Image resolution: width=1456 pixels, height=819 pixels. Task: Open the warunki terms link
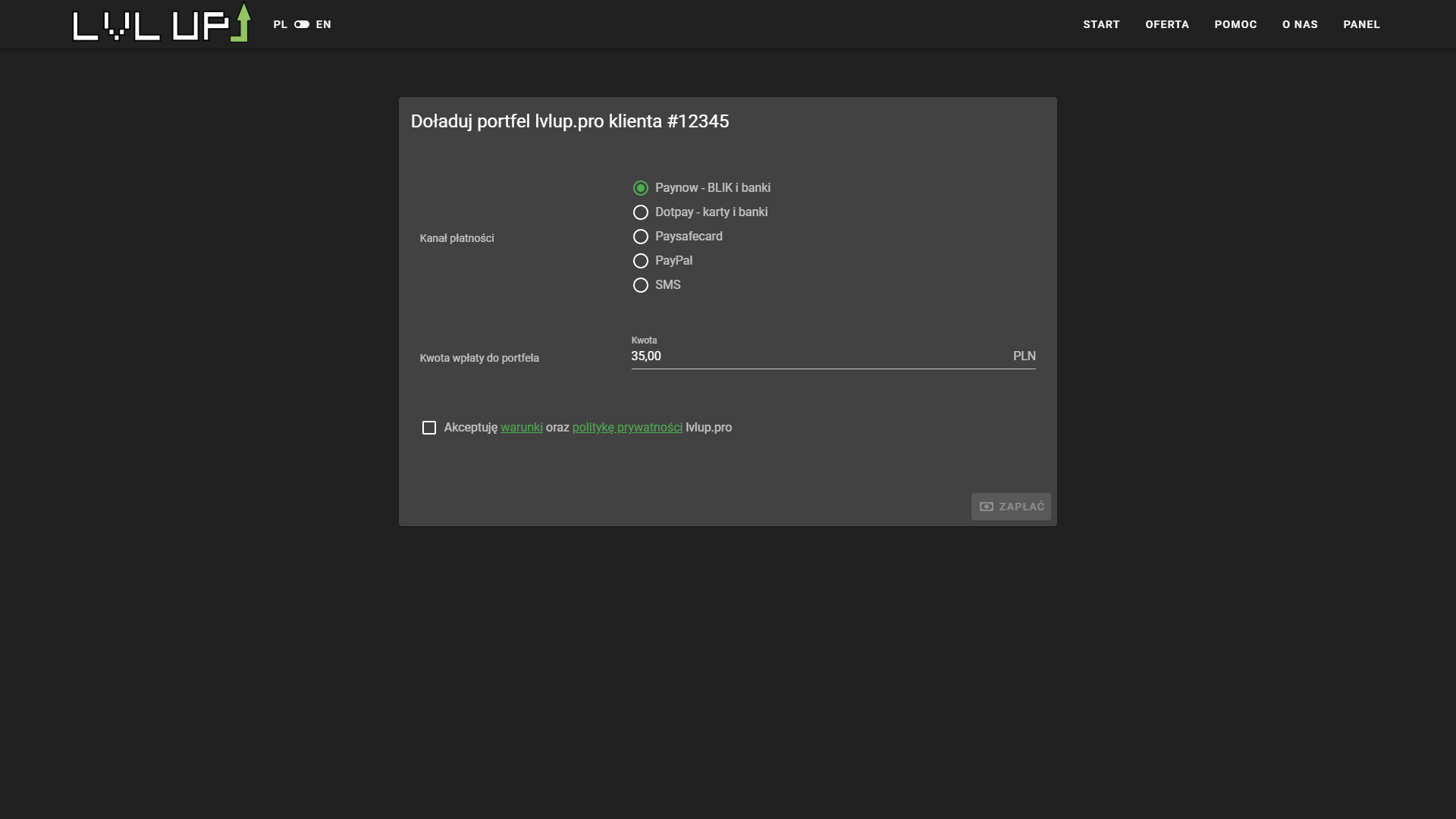522,428
